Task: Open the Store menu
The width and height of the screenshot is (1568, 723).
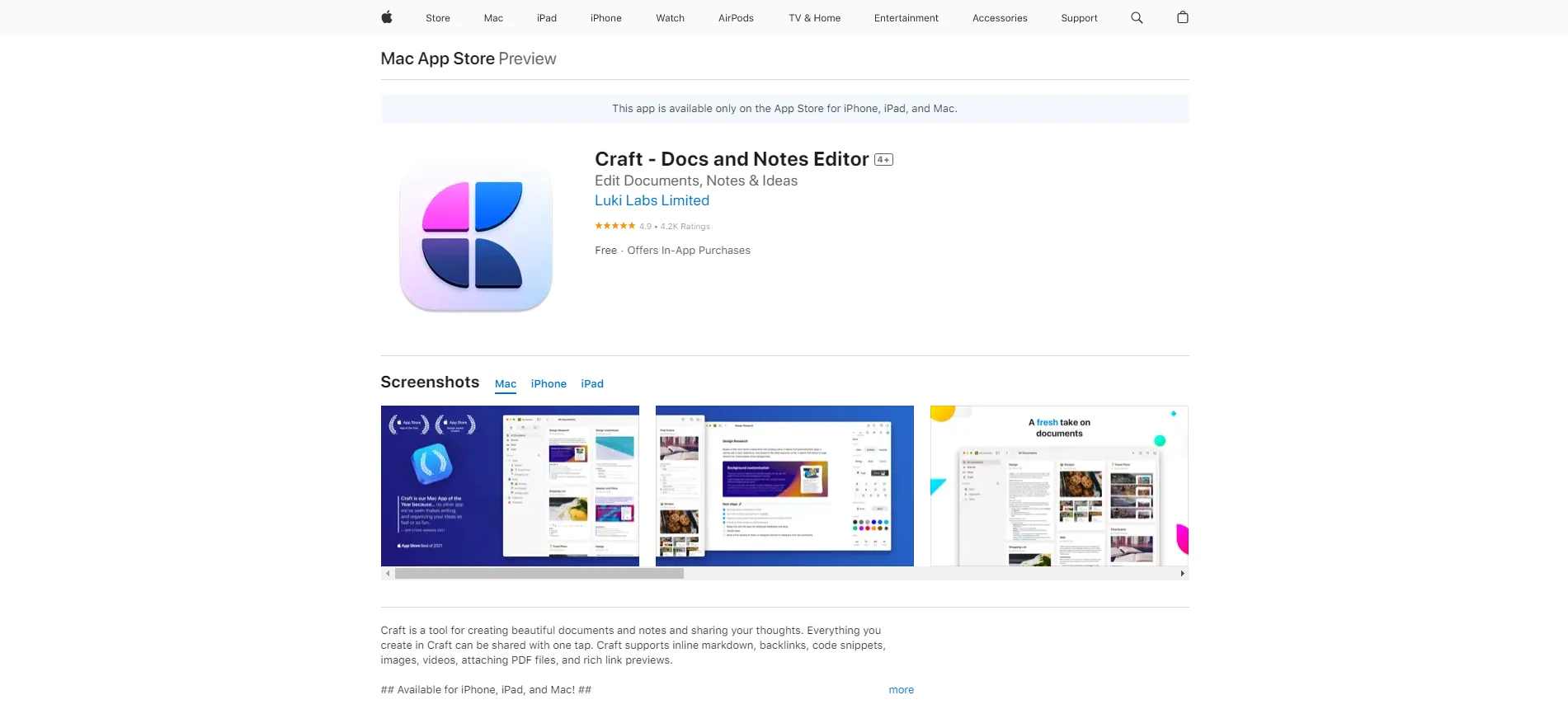Action: pos(438,18)
